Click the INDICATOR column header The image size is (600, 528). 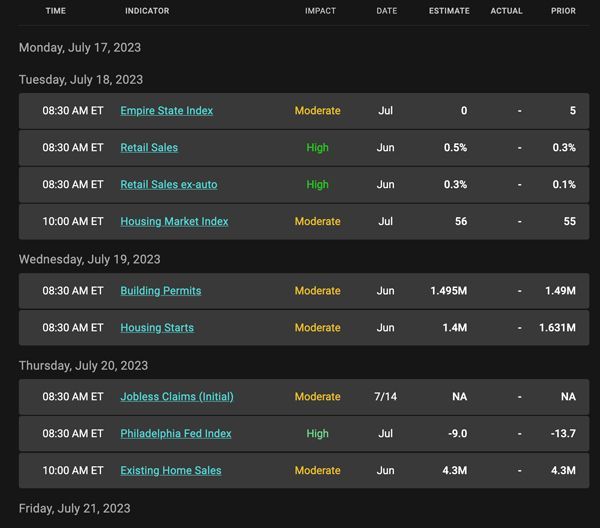pyautogui.click(x=147, y=11)
